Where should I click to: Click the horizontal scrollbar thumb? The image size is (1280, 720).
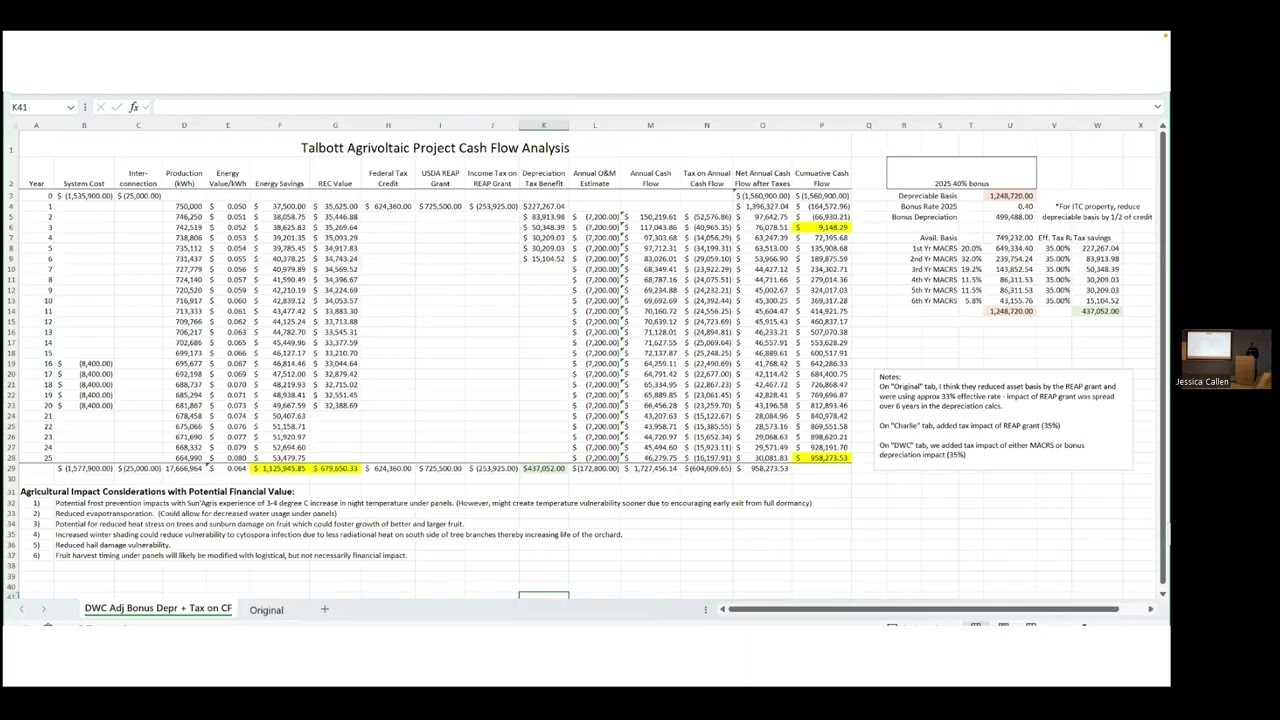tap(923, 609)
